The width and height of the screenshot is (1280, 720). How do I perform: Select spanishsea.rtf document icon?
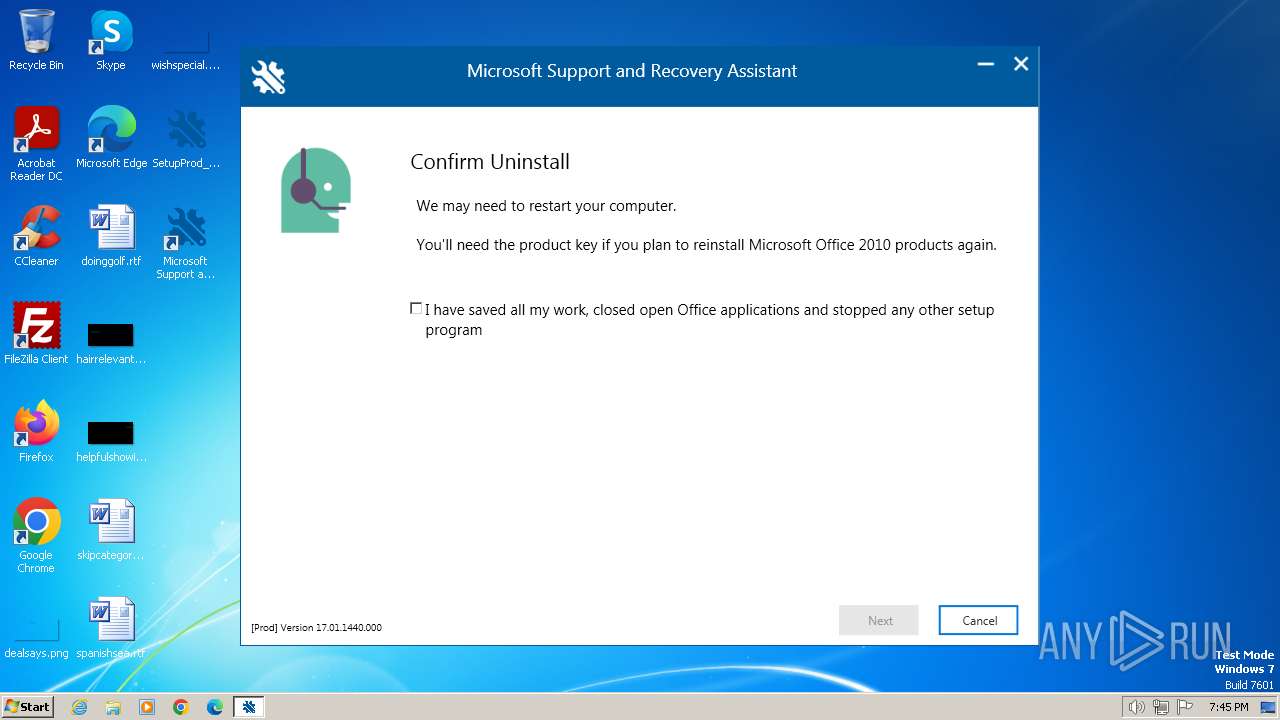pyautogui.click(x=111, y=628)
